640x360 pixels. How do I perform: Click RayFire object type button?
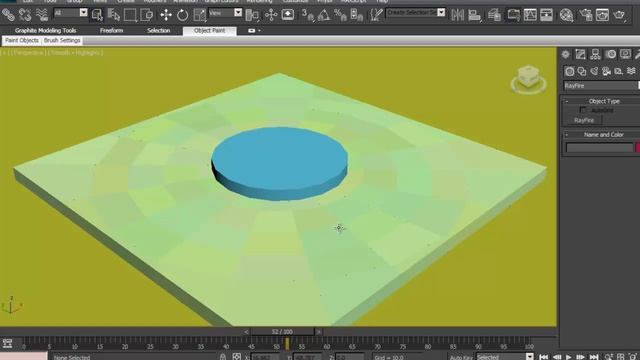(x=584, y=120)
